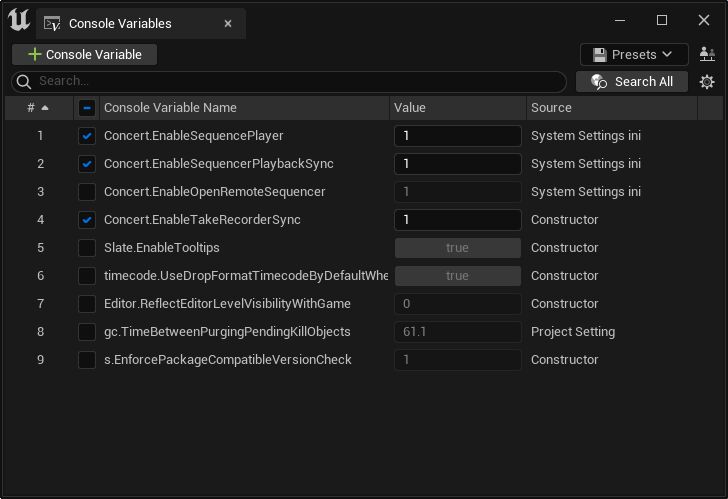Sort by the # column header
This screenshot has height=499, width=728.
(37, 108)
